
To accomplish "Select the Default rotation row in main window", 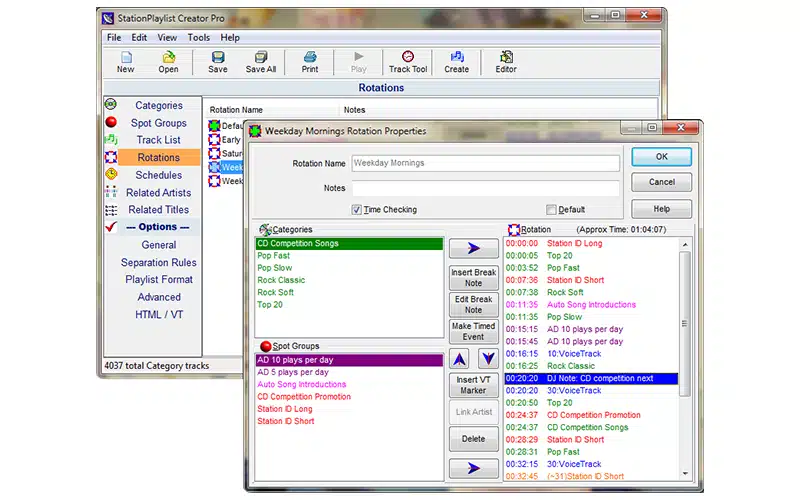I will pyautogui.click(x=226, y=126).
